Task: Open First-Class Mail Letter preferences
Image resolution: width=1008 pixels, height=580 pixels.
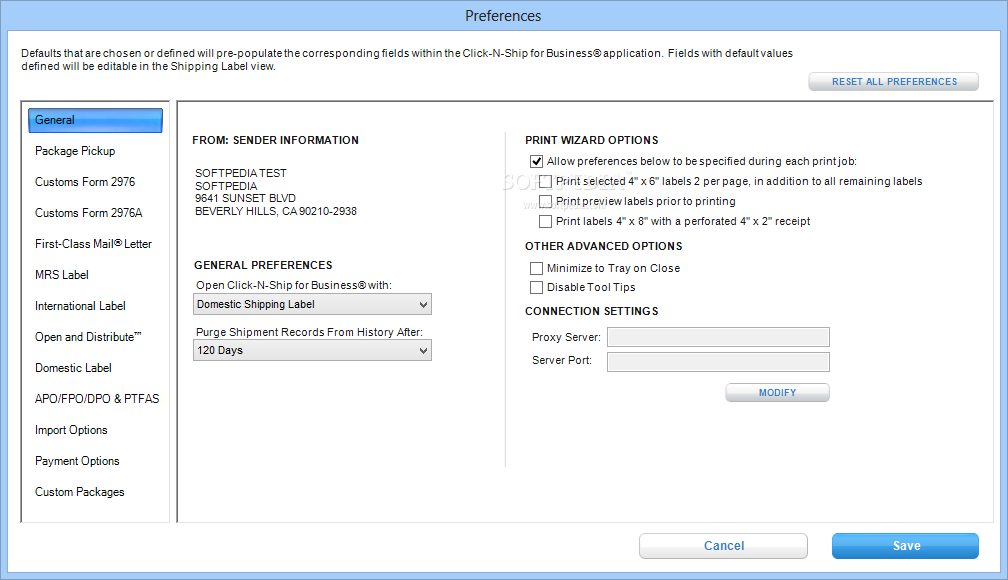Action: click(x=93, y=244)
